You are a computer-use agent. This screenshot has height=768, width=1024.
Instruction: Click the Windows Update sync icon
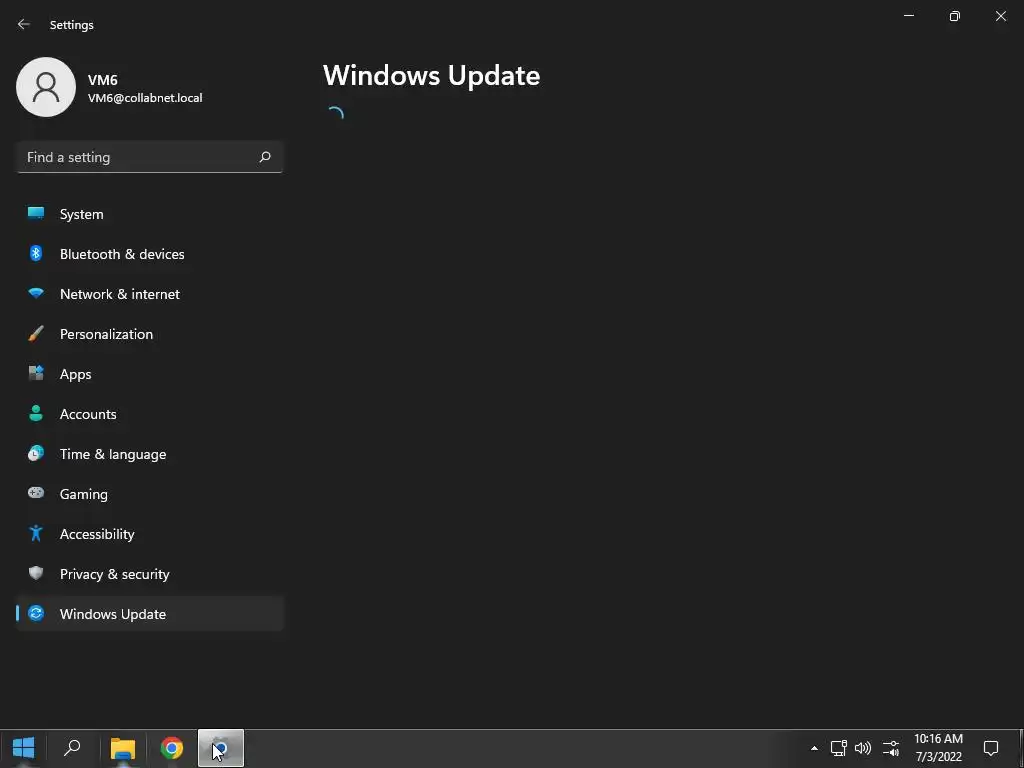[x=36, y=613]
